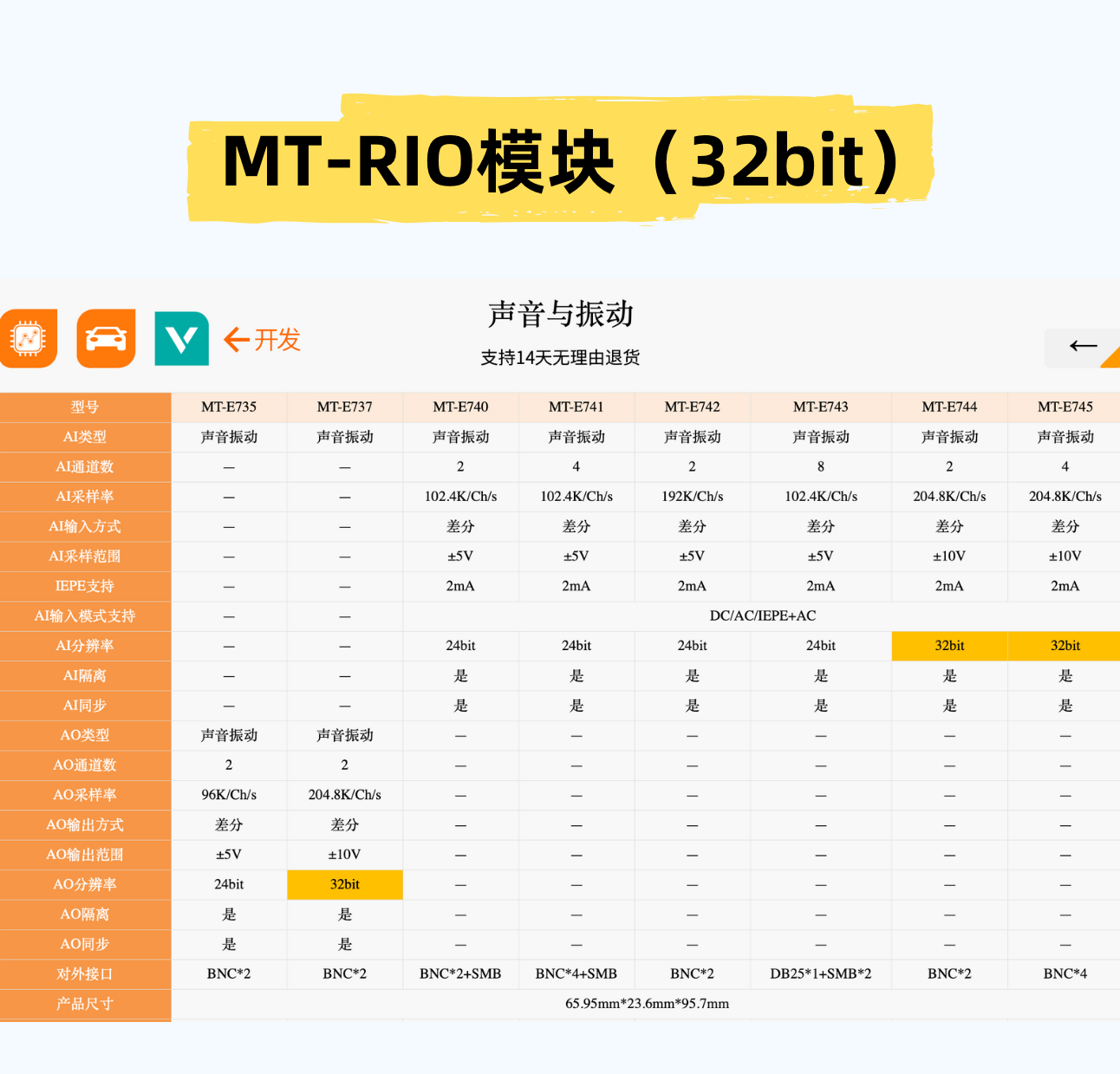Click the AI通道数 row label
1120x1074 pixels.
pyautogui.click(x=85, y=466)
